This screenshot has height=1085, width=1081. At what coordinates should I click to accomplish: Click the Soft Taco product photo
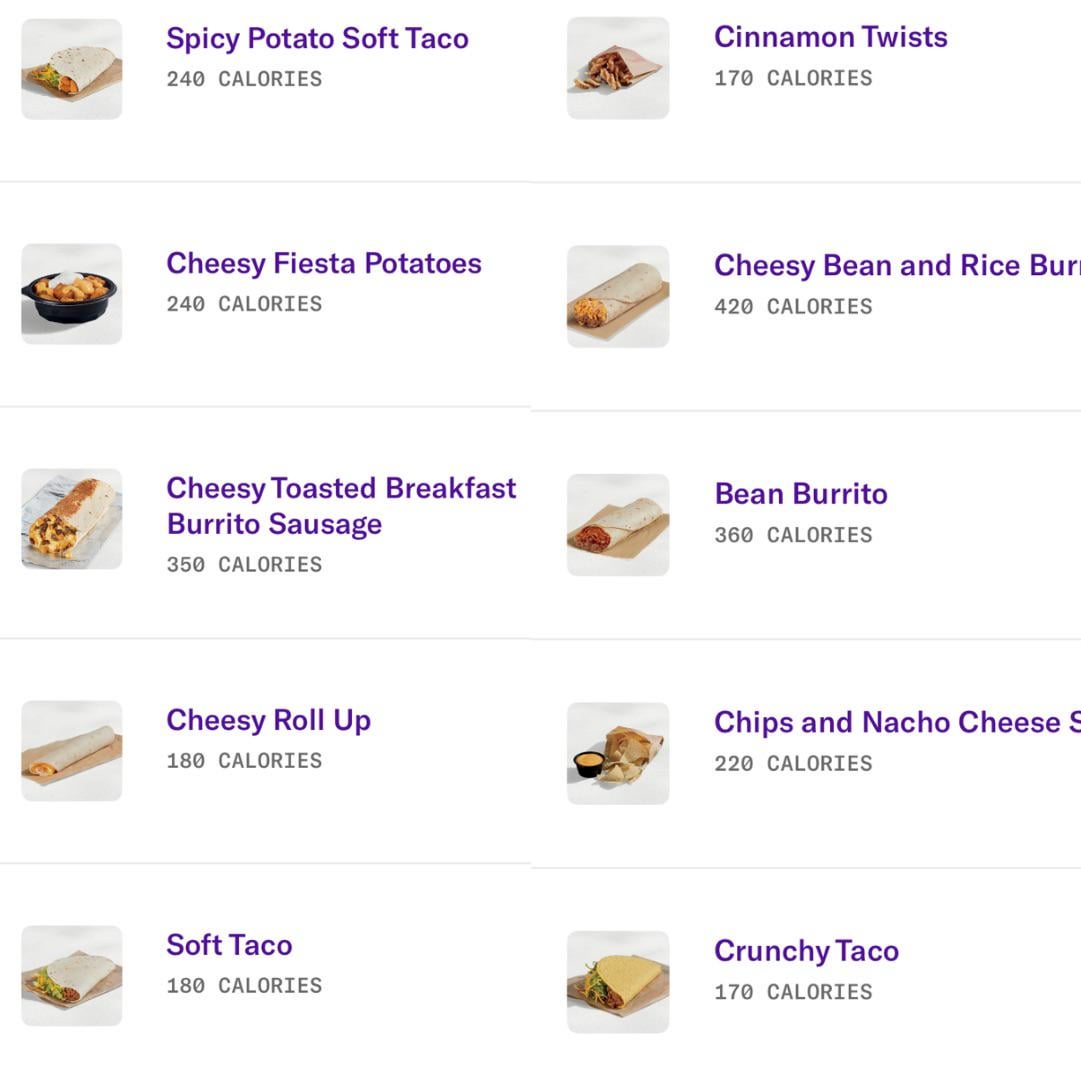pos(72,975)
